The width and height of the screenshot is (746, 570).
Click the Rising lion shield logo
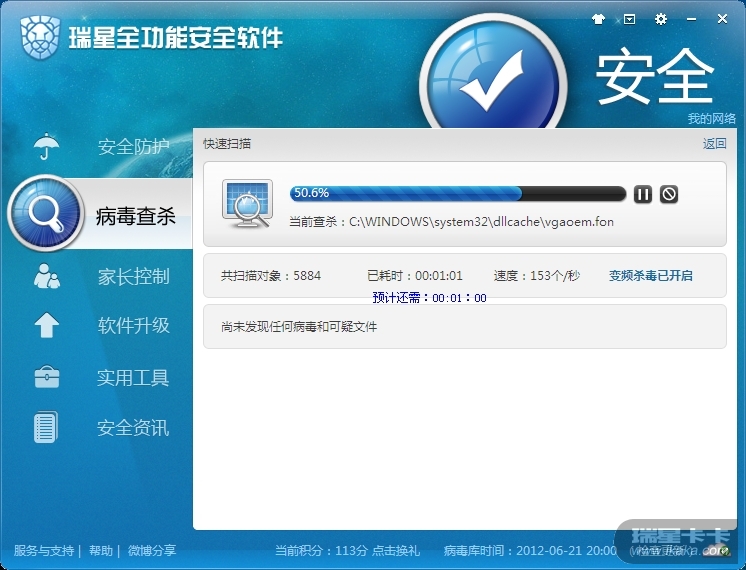(40, 37)
